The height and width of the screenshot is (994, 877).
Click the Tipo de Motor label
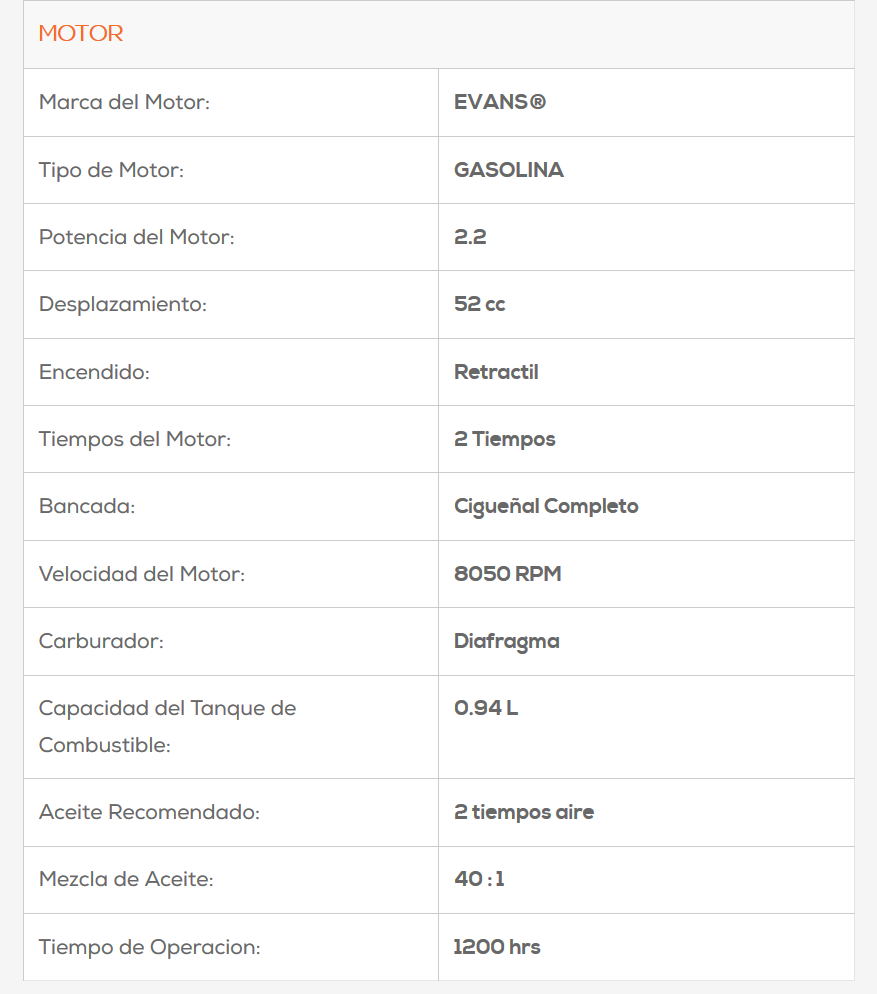click(111, 170)
